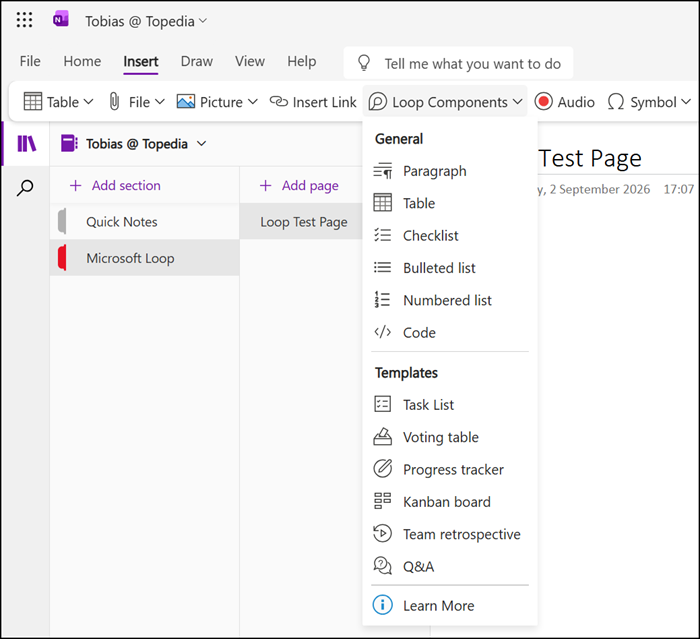Image resolution: width=700 pixels, height=639 pixels.
Task: Open the Loop Test Page
Action: point(301,221)
